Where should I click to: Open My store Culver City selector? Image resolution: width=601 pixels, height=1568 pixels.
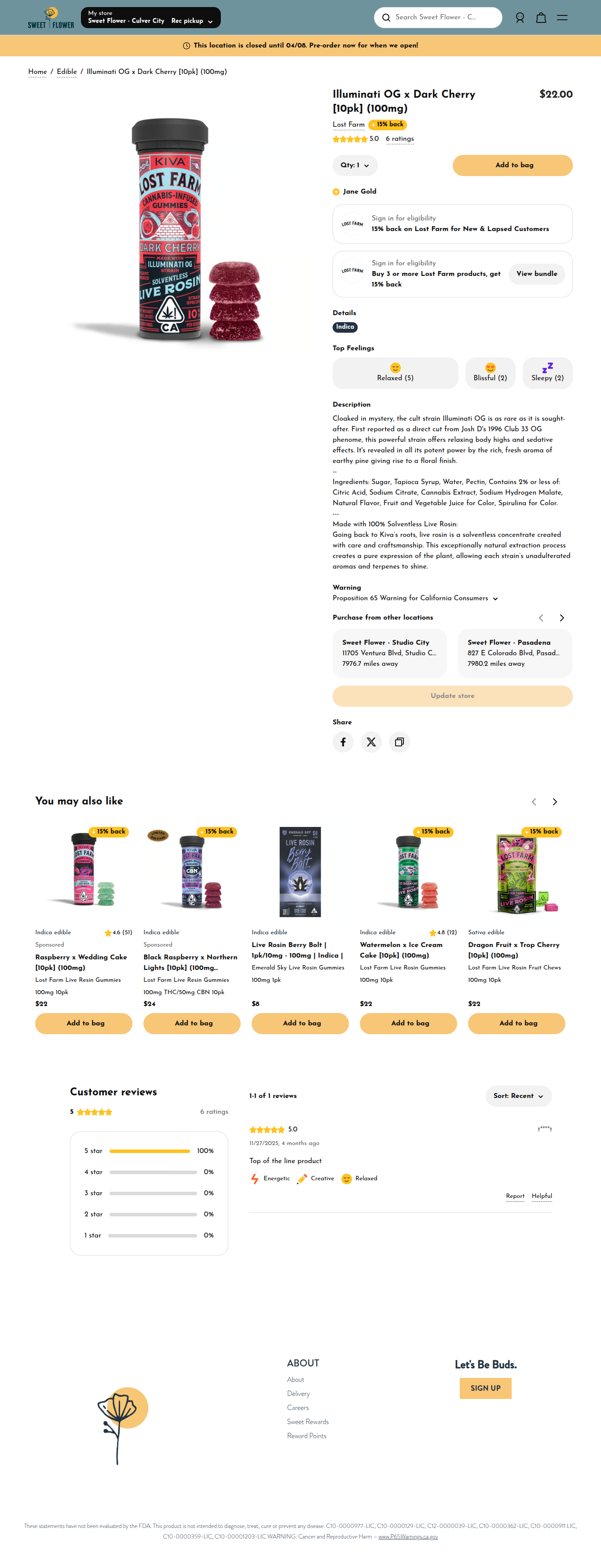point(151,18)
